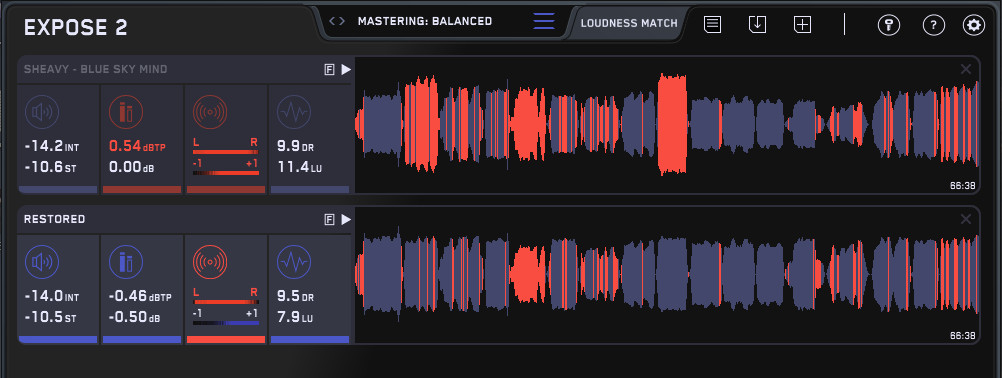
Task: Toggle the F filter button on Restored track
Action: [x=330, y=220]
